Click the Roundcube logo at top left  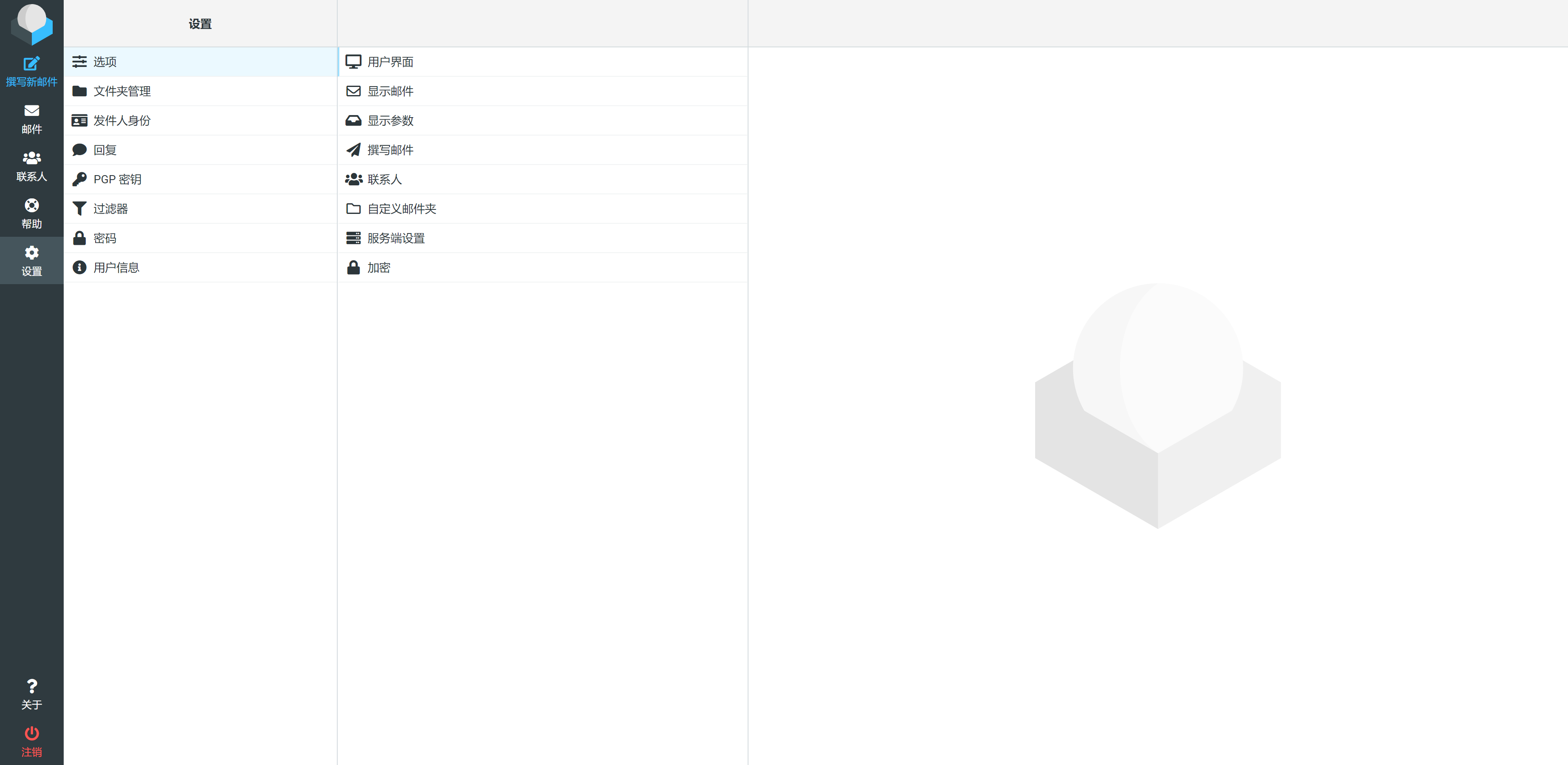point(32,24)
